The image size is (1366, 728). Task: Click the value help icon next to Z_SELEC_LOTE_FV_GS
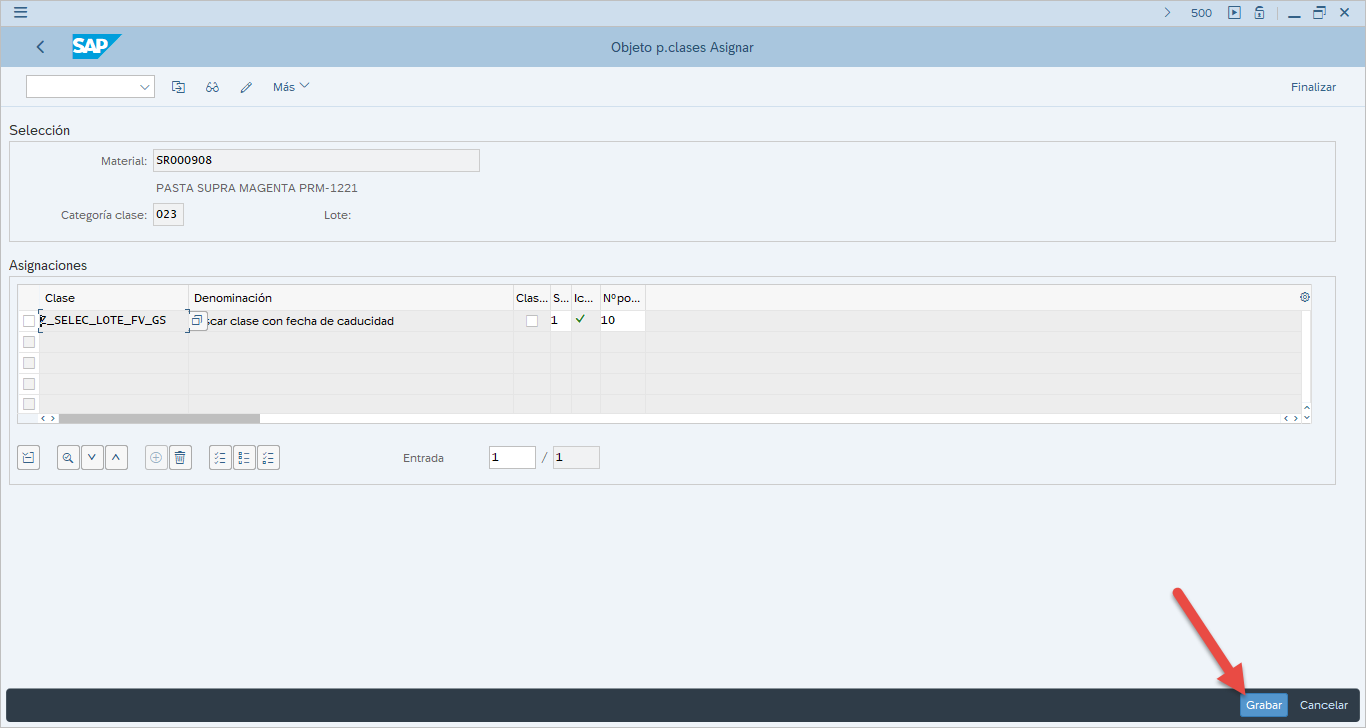tap(197, 320)
